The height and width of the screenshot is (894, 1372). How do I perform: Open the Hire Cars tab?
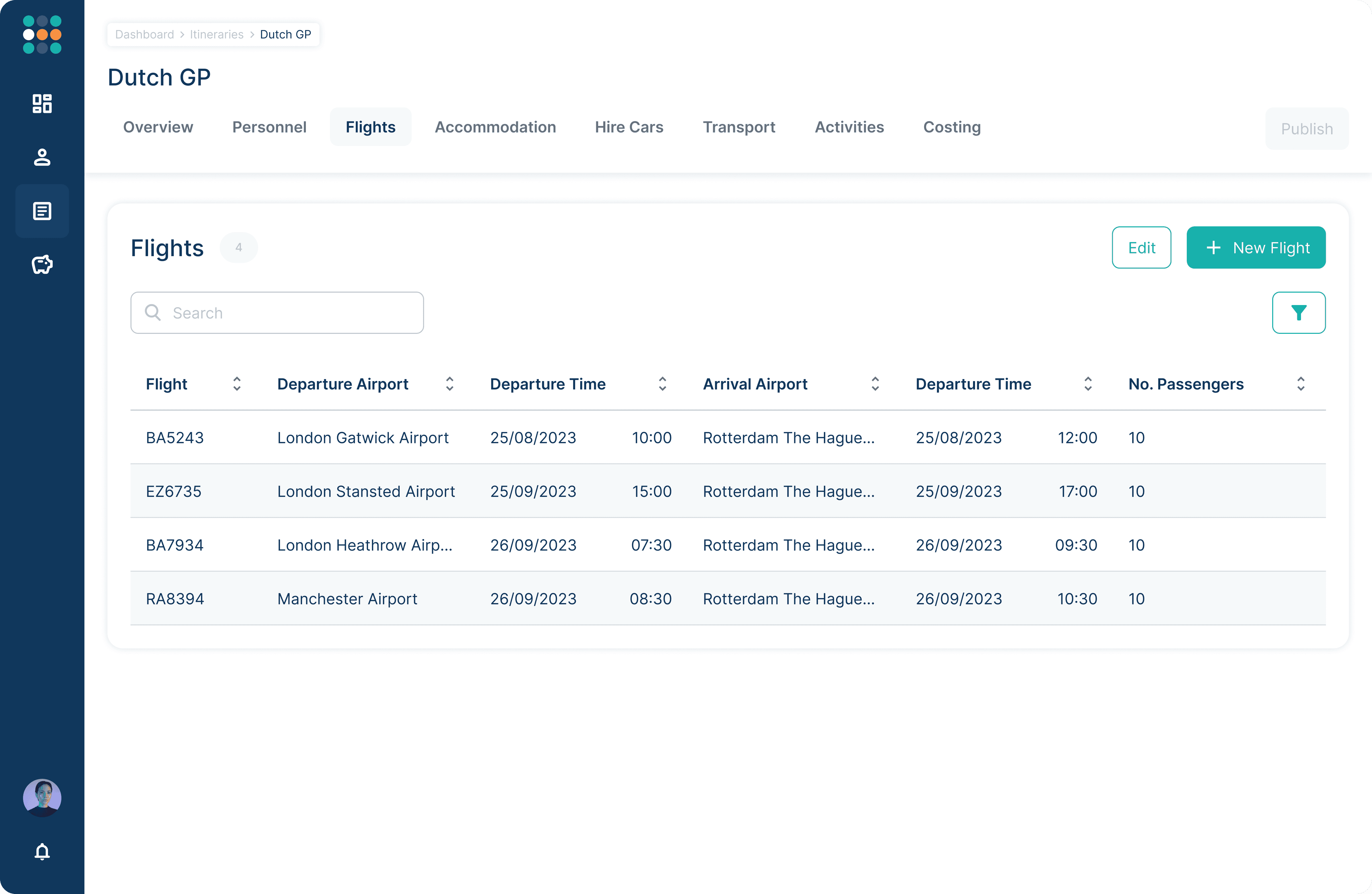(629, 127)
